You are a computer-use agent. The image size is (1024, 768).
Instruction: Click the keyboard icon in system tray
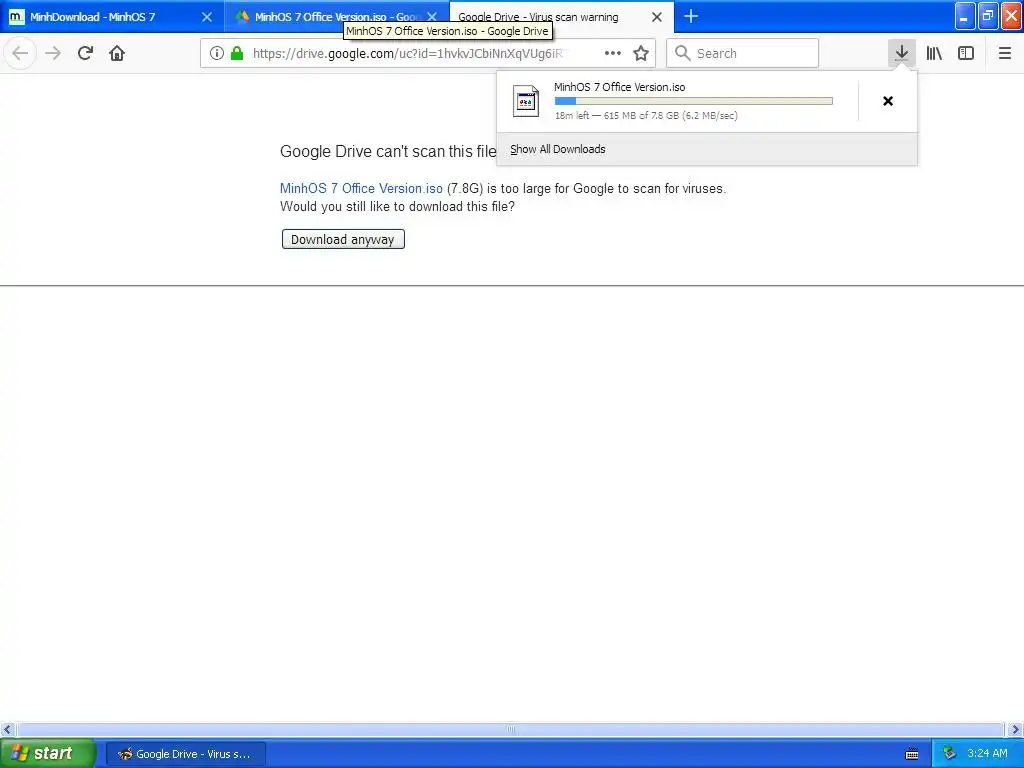(912, 754)
